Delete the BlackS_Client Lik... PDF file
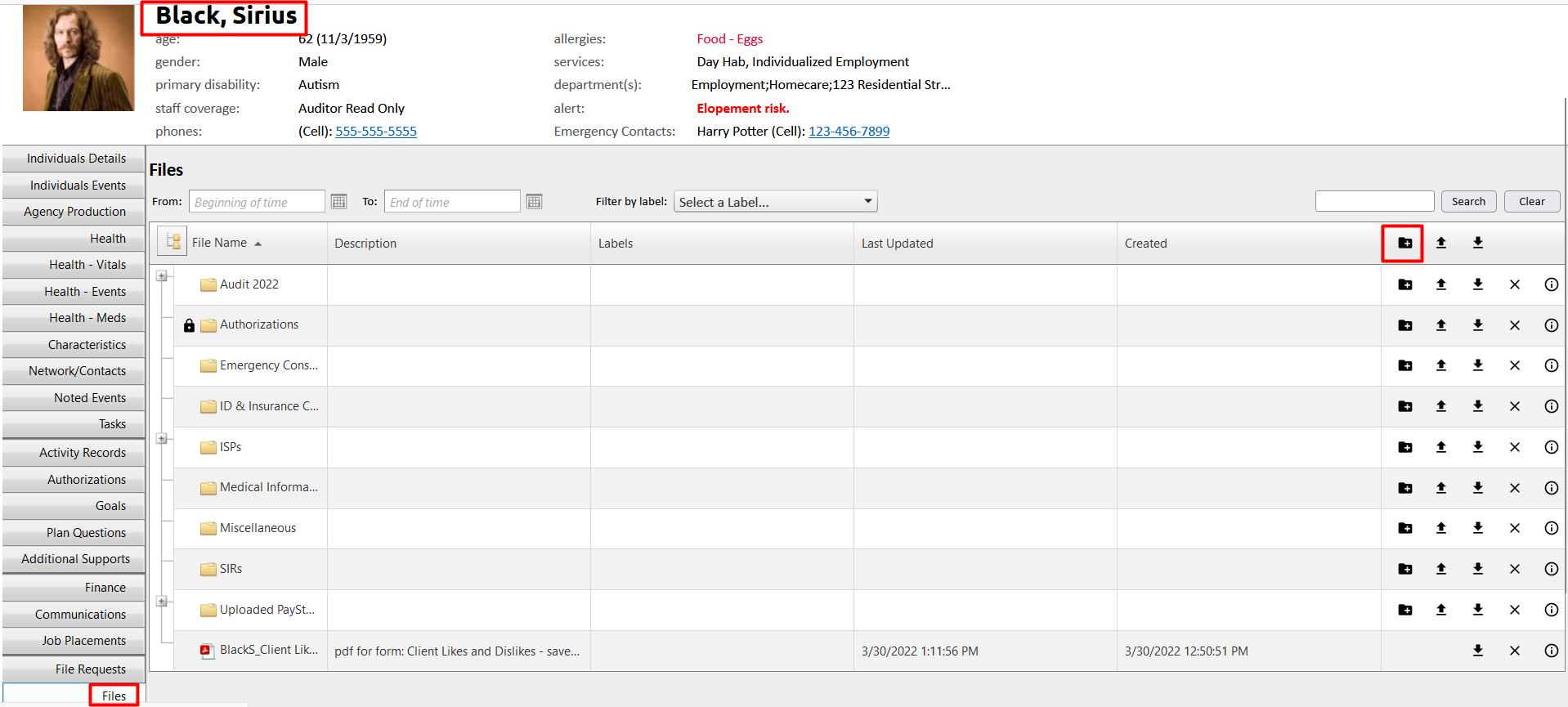This screenshot has width=1568, height=707. 1515,651
